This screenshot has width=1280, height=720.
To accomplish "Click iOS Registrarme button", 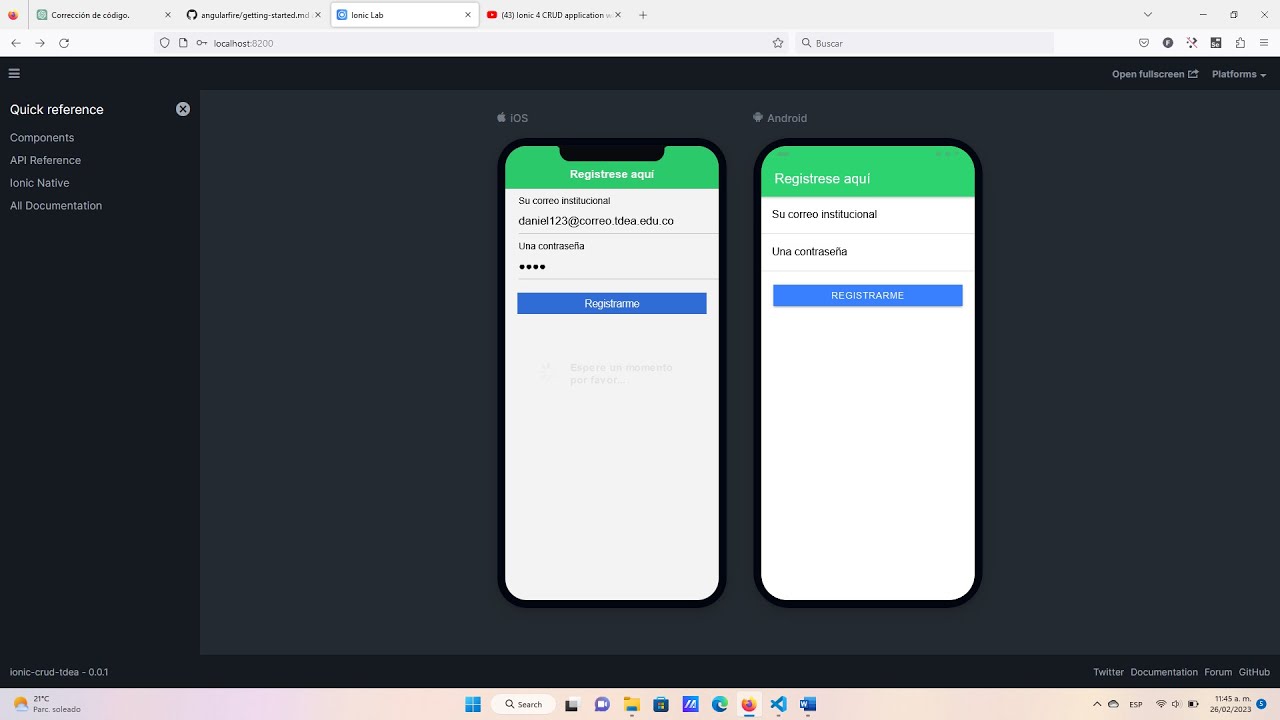I will pos(612,303).
